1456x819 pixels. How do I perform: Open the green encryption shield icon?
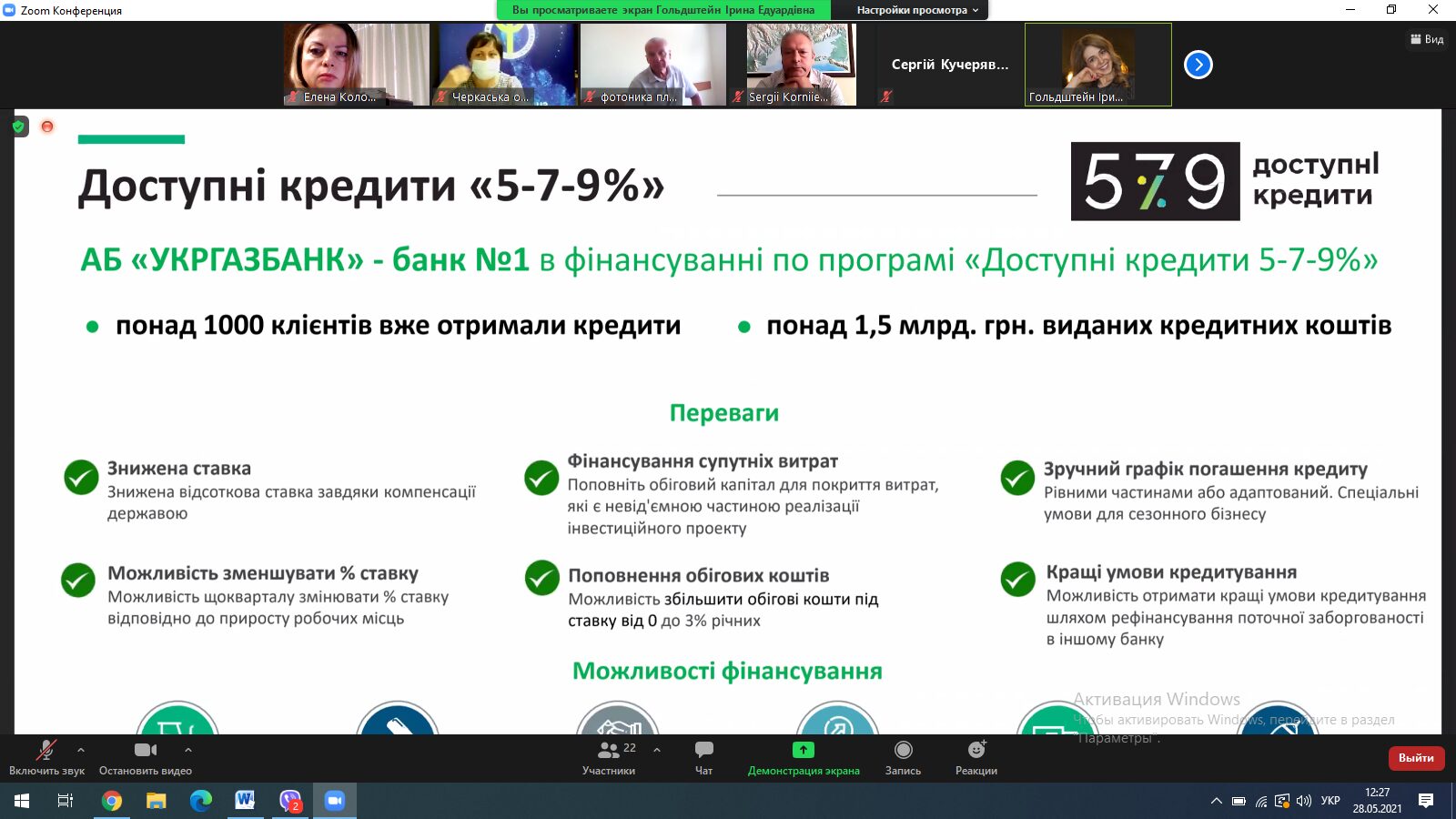tap(19, 126)
